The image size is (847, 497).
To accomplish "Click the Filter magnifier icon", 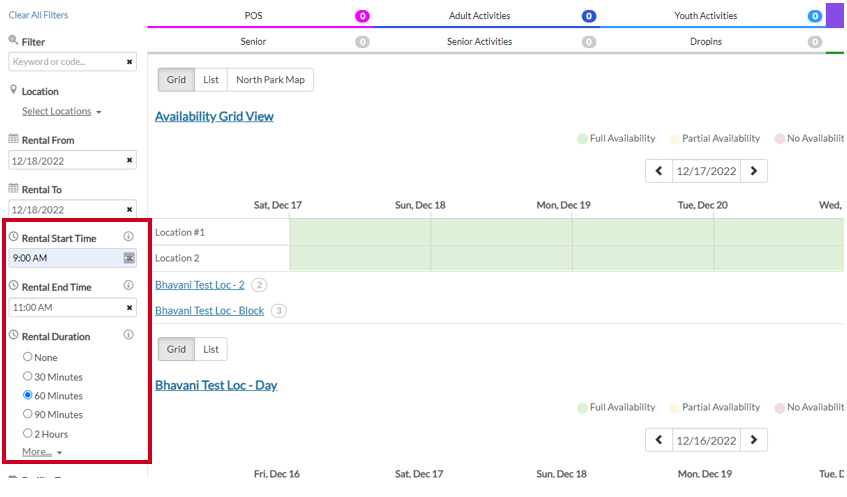I will (x=14, y=40).
